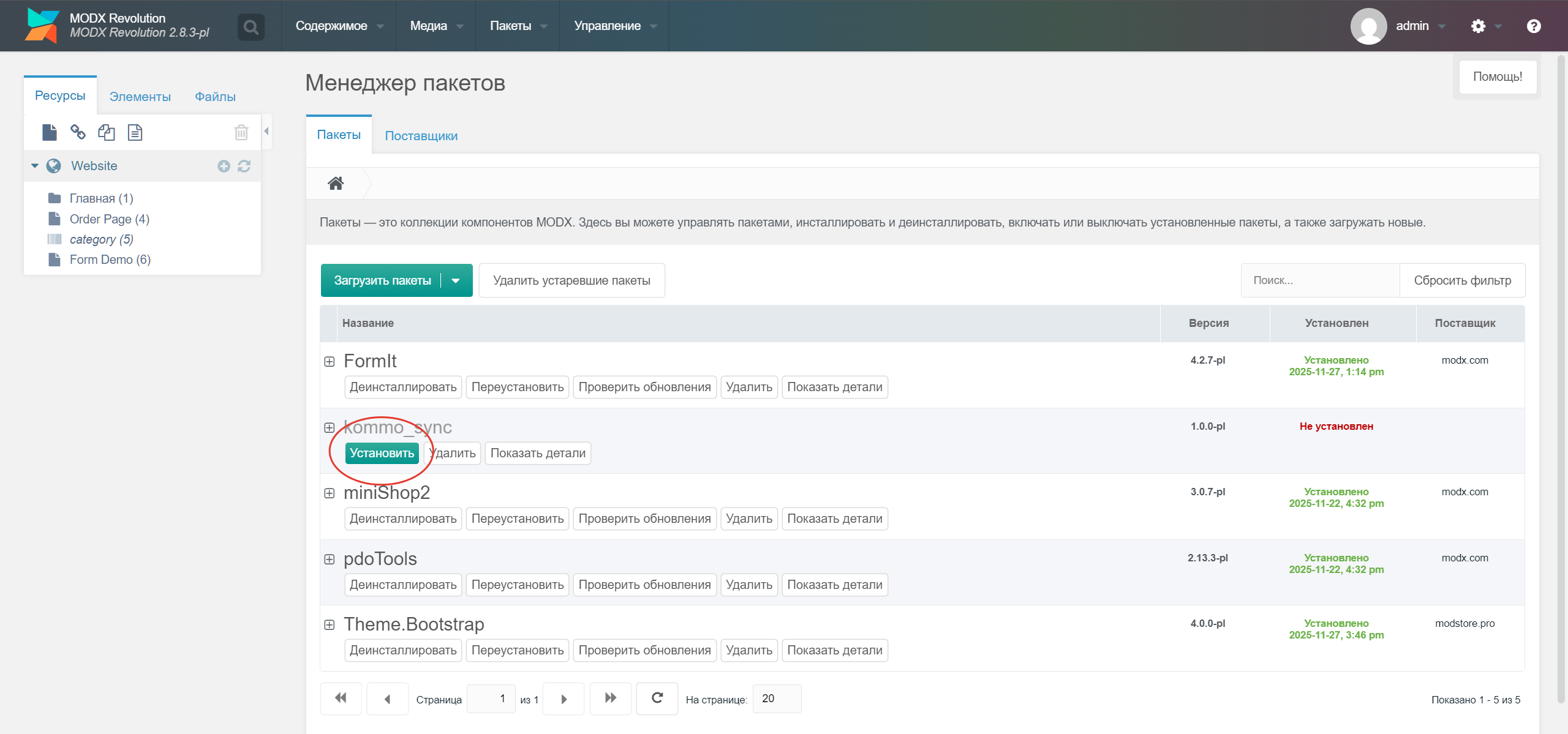Open the settings gear icon
Image resolution: width=1568 pixels, height=734 pixels.
coord(1478,26)
